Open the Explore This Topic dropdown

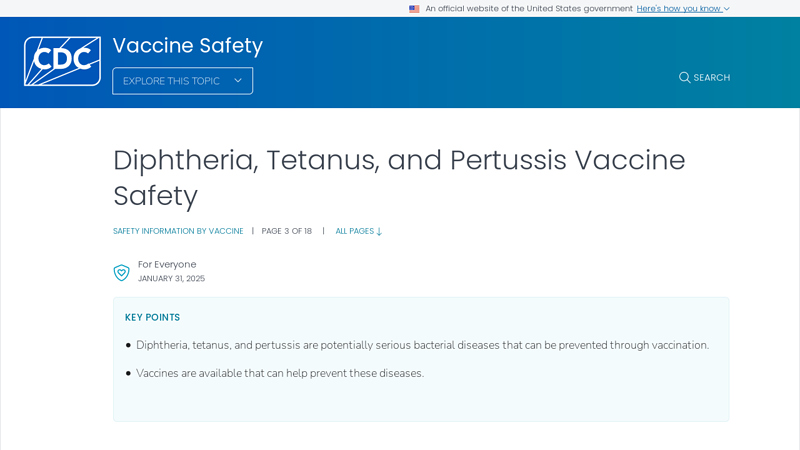coord(183,81)
